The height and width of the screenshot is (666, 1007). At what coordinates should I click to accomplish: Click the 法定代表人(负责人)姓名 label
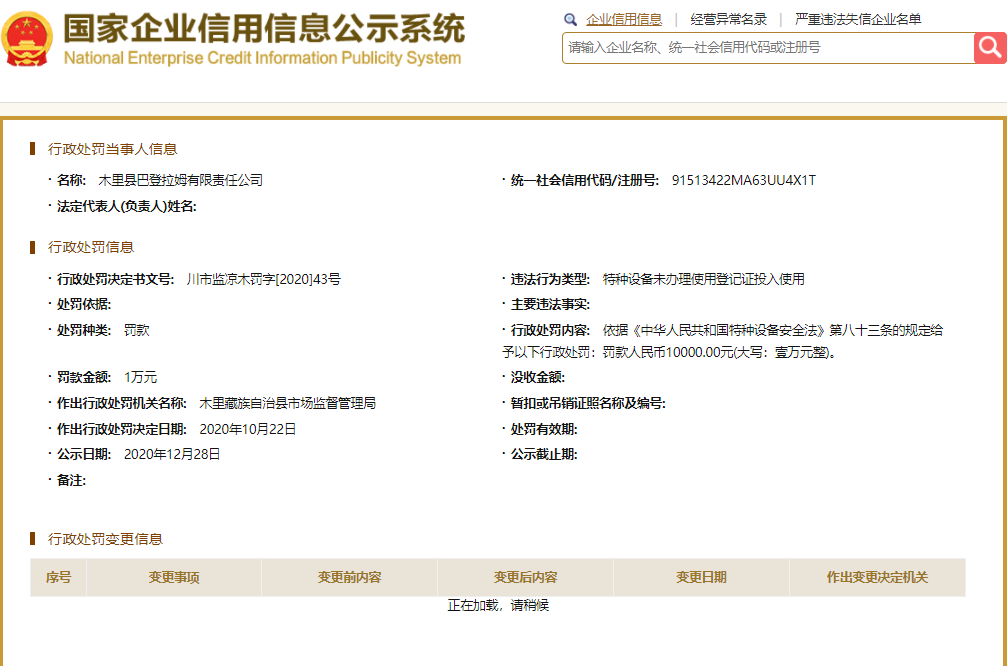tap(127, 207)
